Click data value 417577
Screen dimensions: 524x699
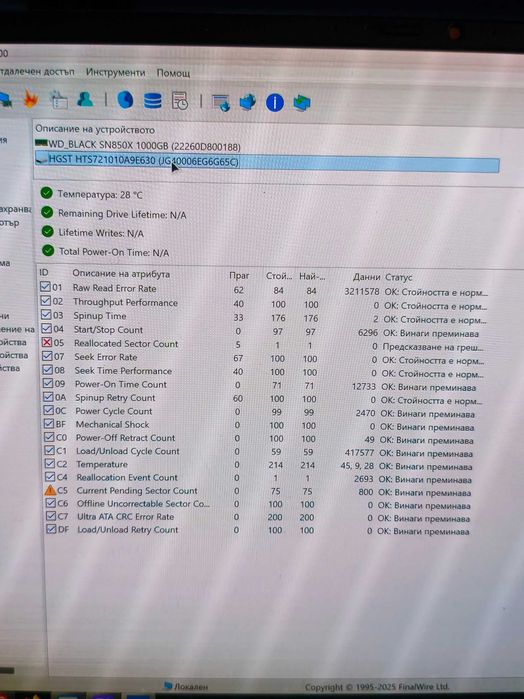[x=359, y=452]
